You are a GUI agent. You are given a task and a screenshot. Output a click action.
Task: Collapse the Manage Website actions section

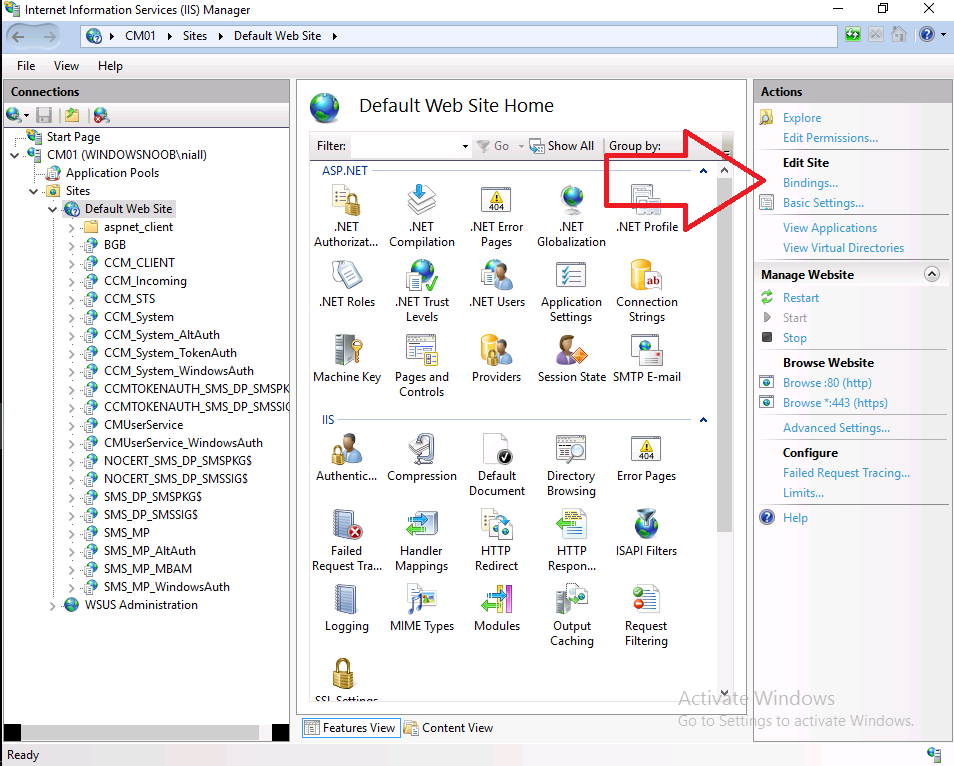click(931, 274)
